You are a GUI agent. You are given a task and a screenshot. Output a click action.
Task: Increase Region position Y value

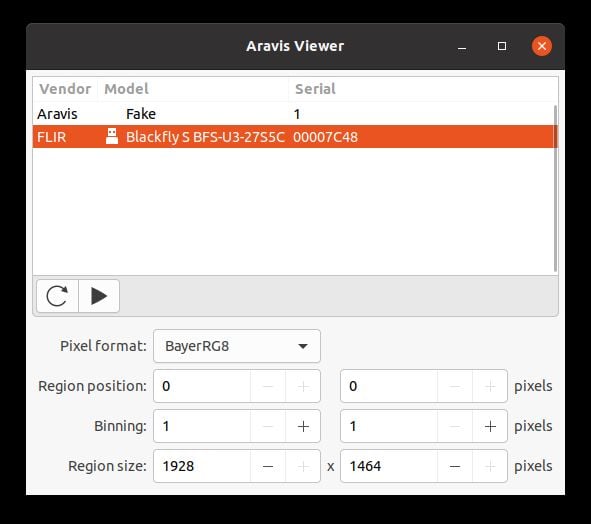click(x=490, y=386)
